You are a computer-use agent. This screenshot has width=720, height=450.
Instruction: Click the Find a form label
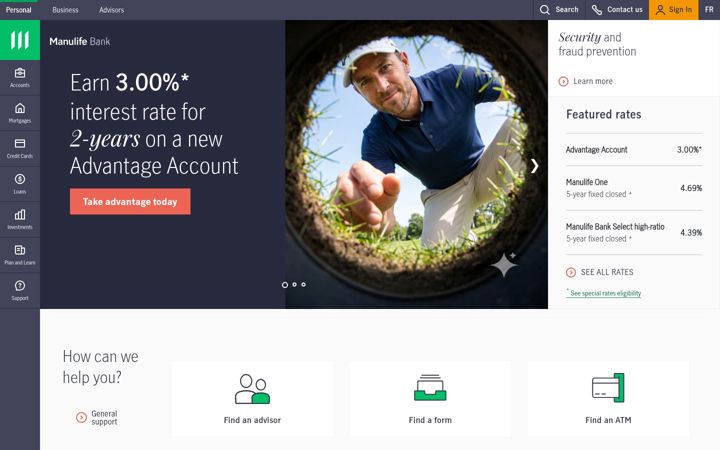[430, 420]
